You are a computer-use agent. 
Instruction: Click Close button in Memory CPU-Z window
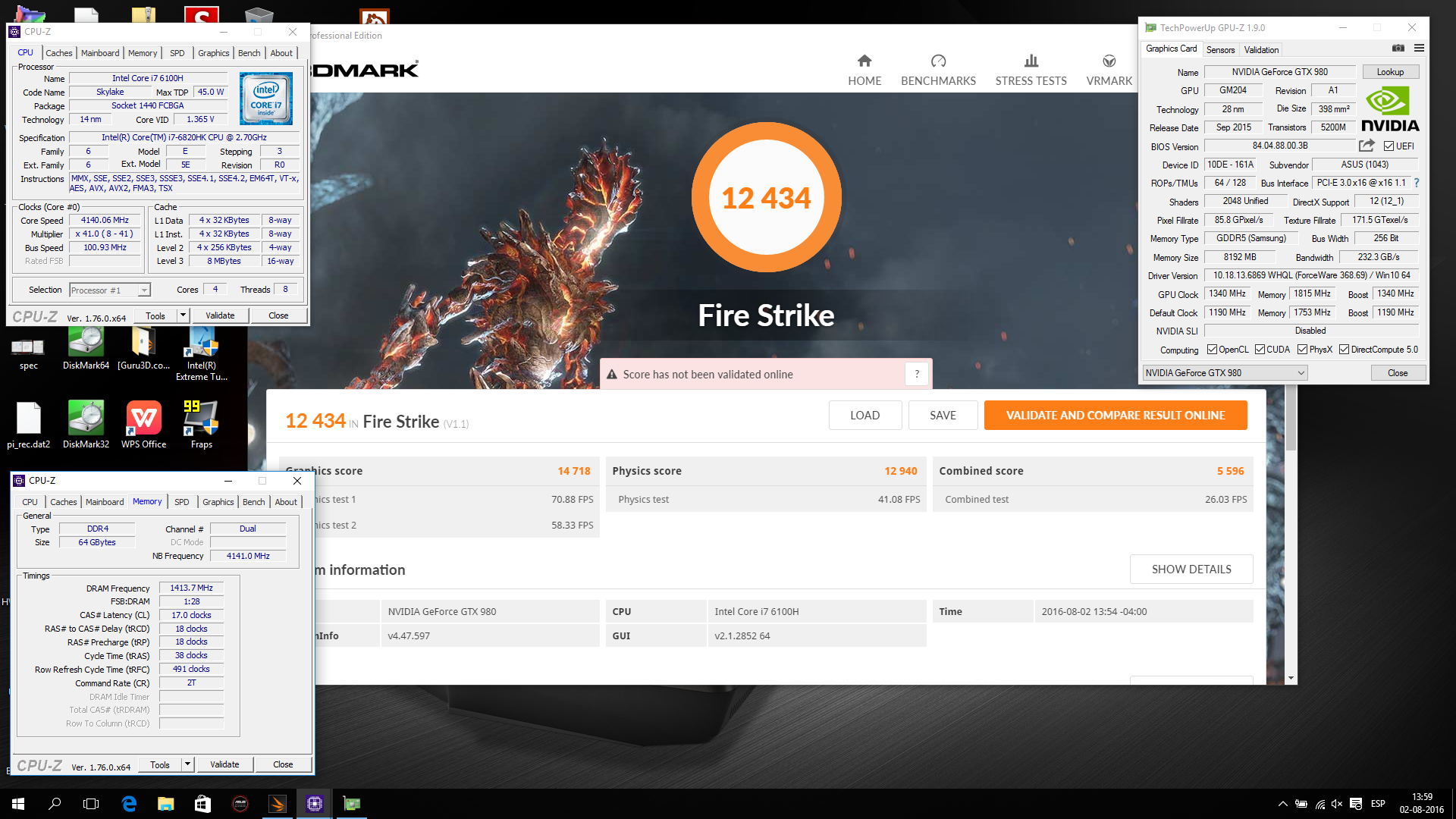click(x=283, y=764)
